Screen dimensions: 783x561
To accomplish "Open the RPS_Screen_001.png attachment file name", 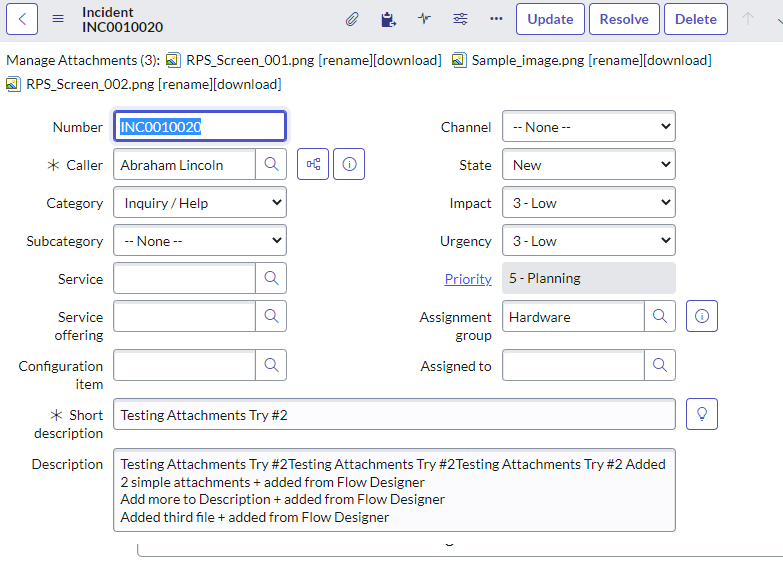I will [x=250, y=60].
